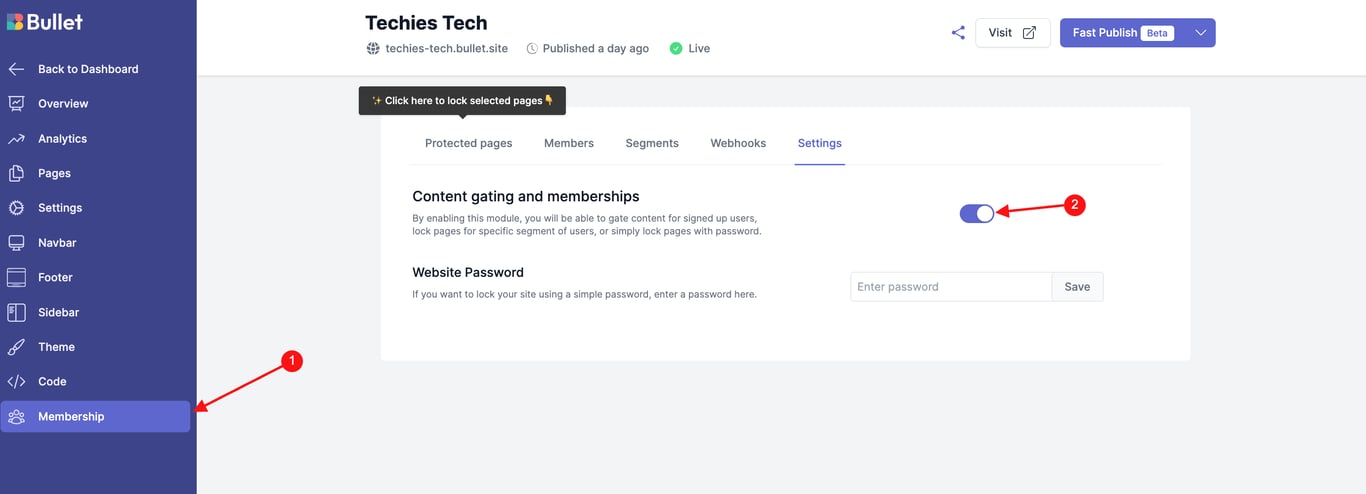The width and height of the screenshot is (1366, 494).
Task: Click the Back to Dashboard arrow icon
Action: coord(16,69)
